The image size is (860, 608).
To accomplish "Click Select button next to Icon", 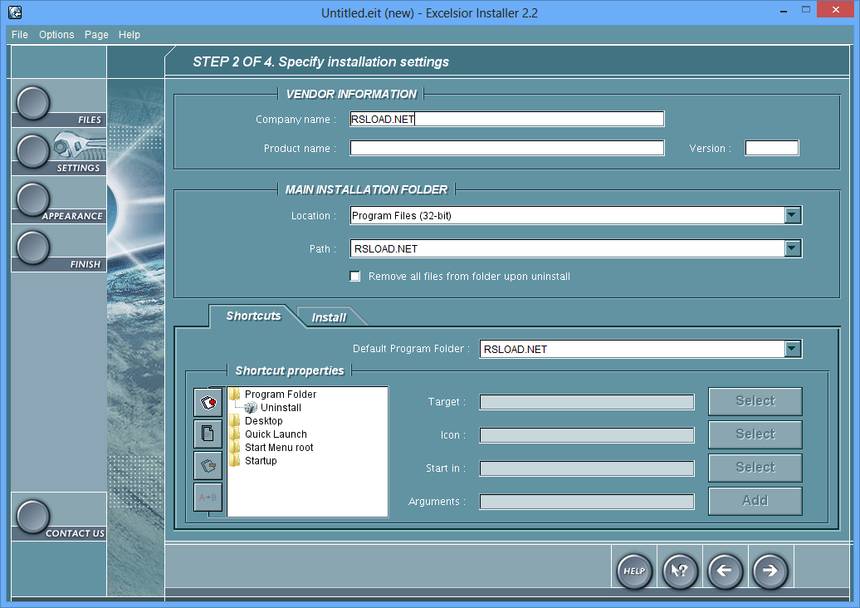I will (x=755, y=434).
